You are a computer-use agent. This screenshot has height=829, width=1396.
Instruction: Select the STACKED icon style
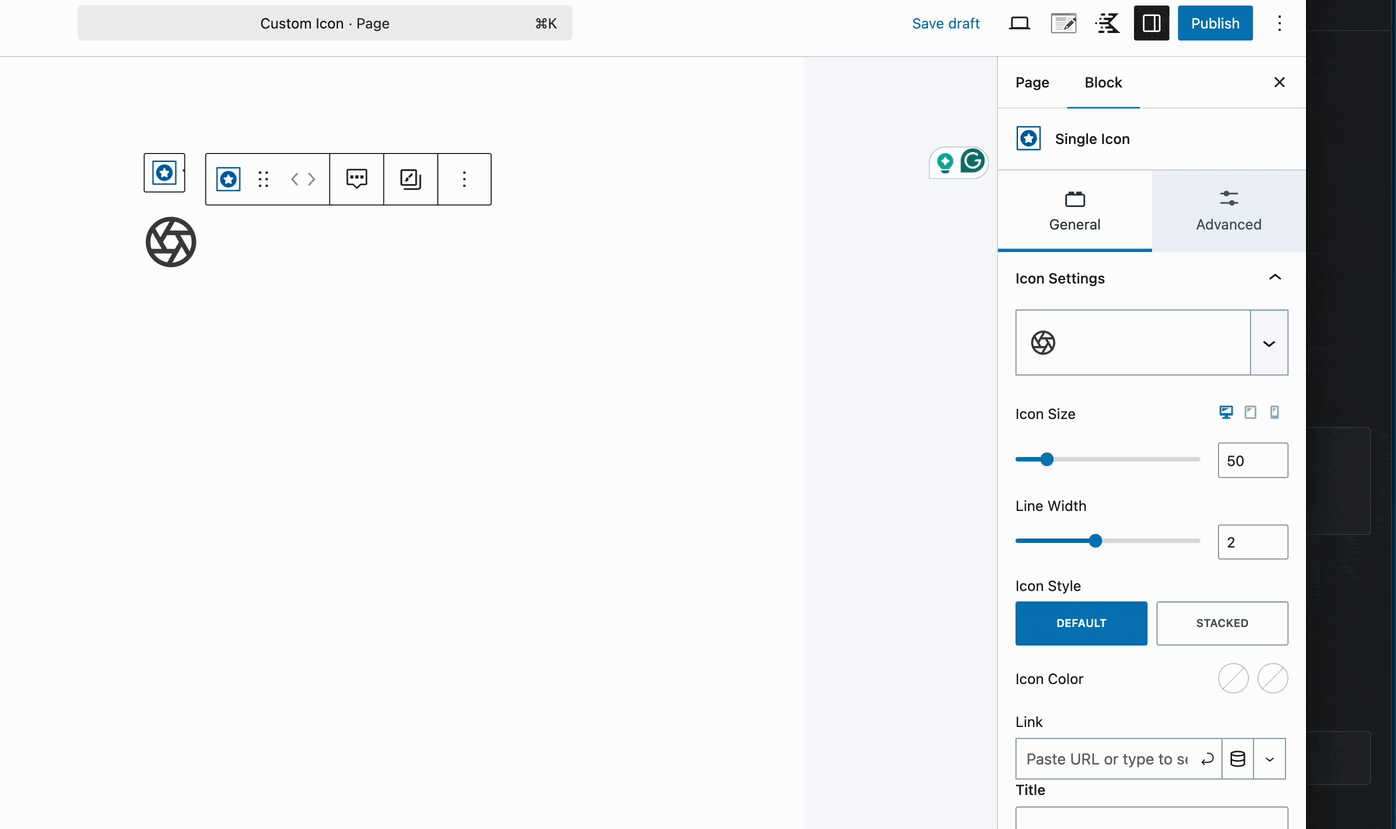[x=1221, y=623]
